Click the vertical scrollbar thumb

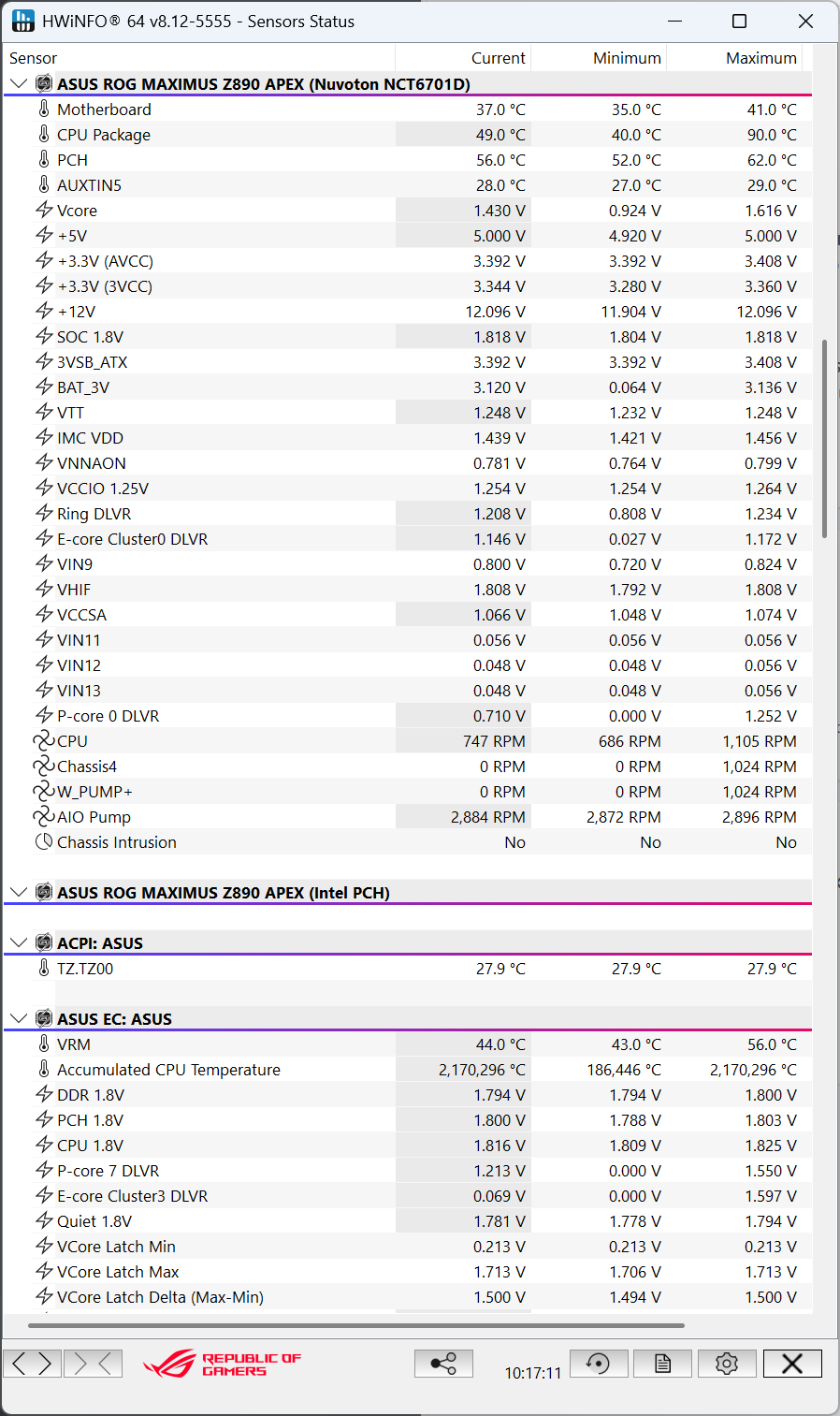click(824, 438)
